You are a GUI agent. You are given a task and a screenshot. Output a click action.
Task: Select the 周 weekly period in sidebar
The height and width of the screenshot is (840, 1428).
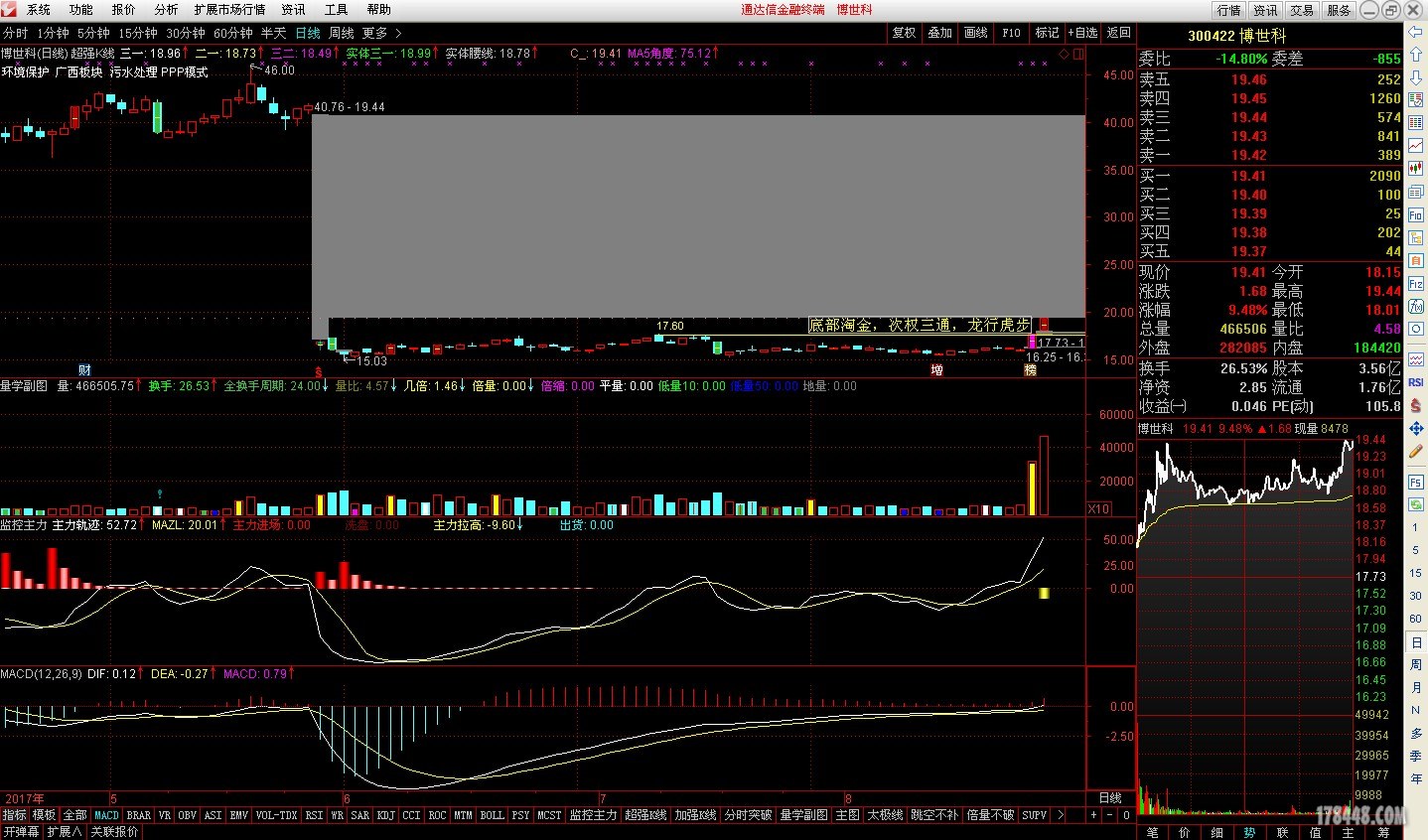(x=1415, y=665)
